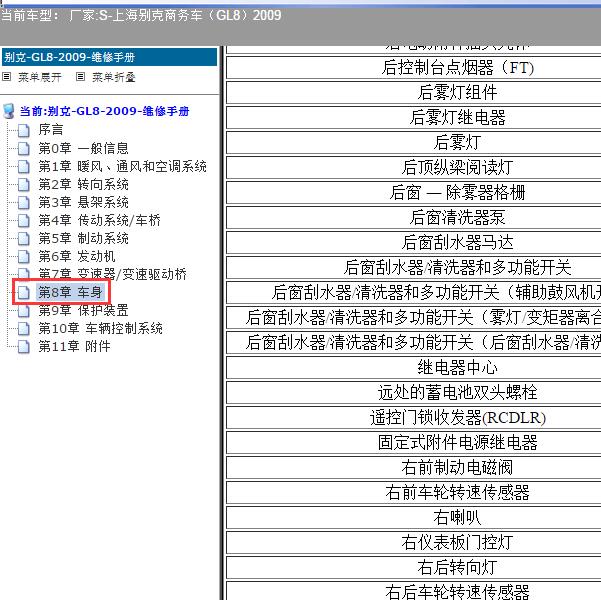Screen dimensions: 601x600
Task: Click the page icon beside 第0章 一般信息
Action: [24, 148]
